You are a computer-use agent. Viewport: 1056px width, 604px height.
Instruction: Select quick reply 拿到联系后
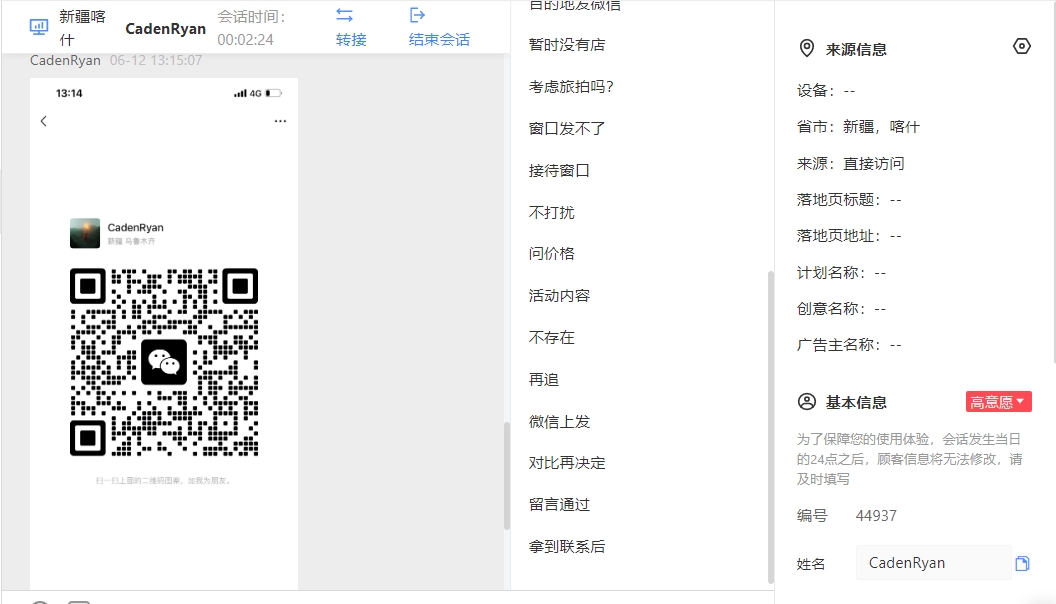(x=567, y=547)
